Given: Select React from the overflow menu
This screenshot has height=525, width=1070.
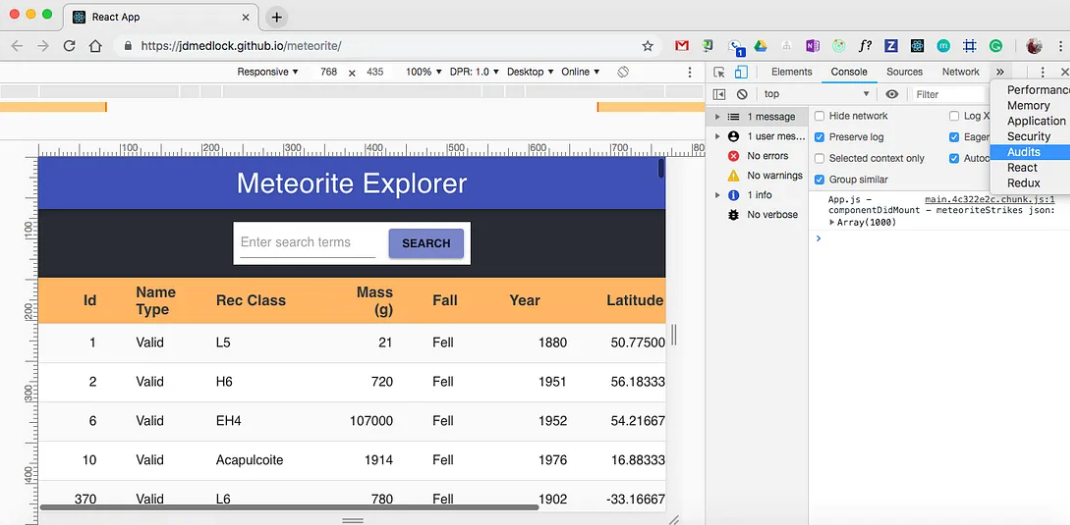Looking at the screenshot, I should click(1029, 167).
